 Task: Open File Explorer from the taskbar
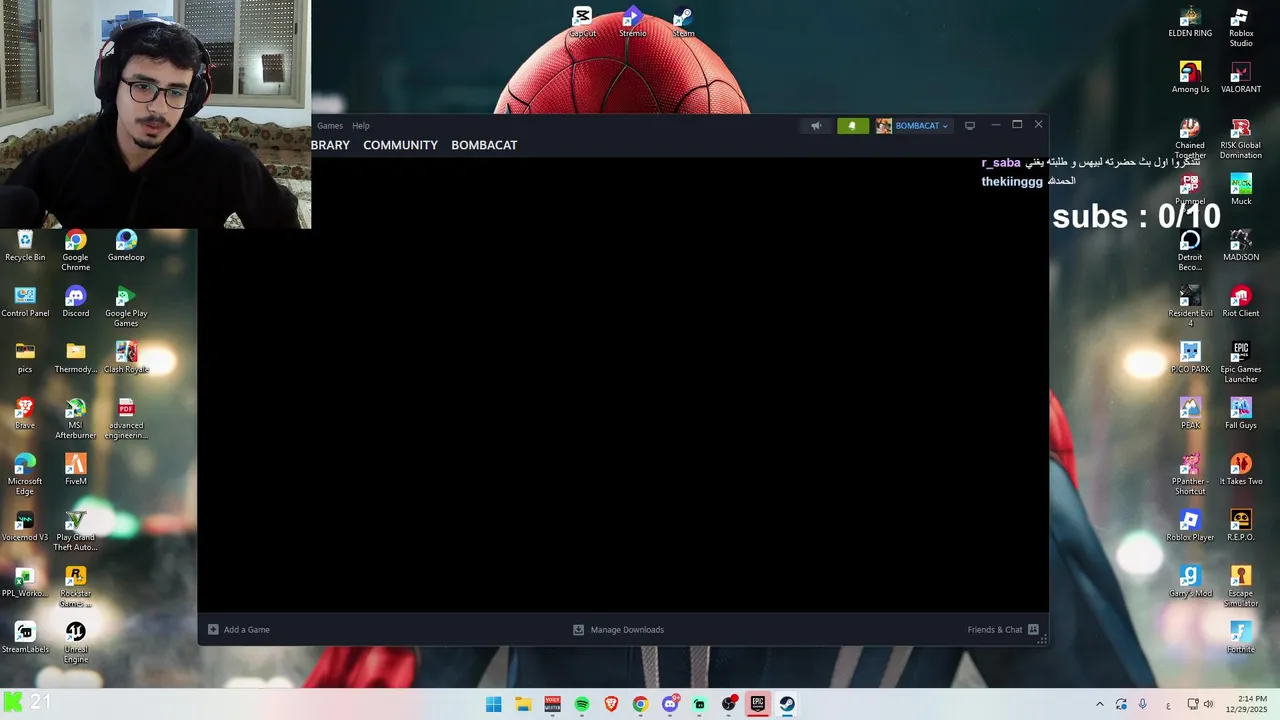[523, 704]
